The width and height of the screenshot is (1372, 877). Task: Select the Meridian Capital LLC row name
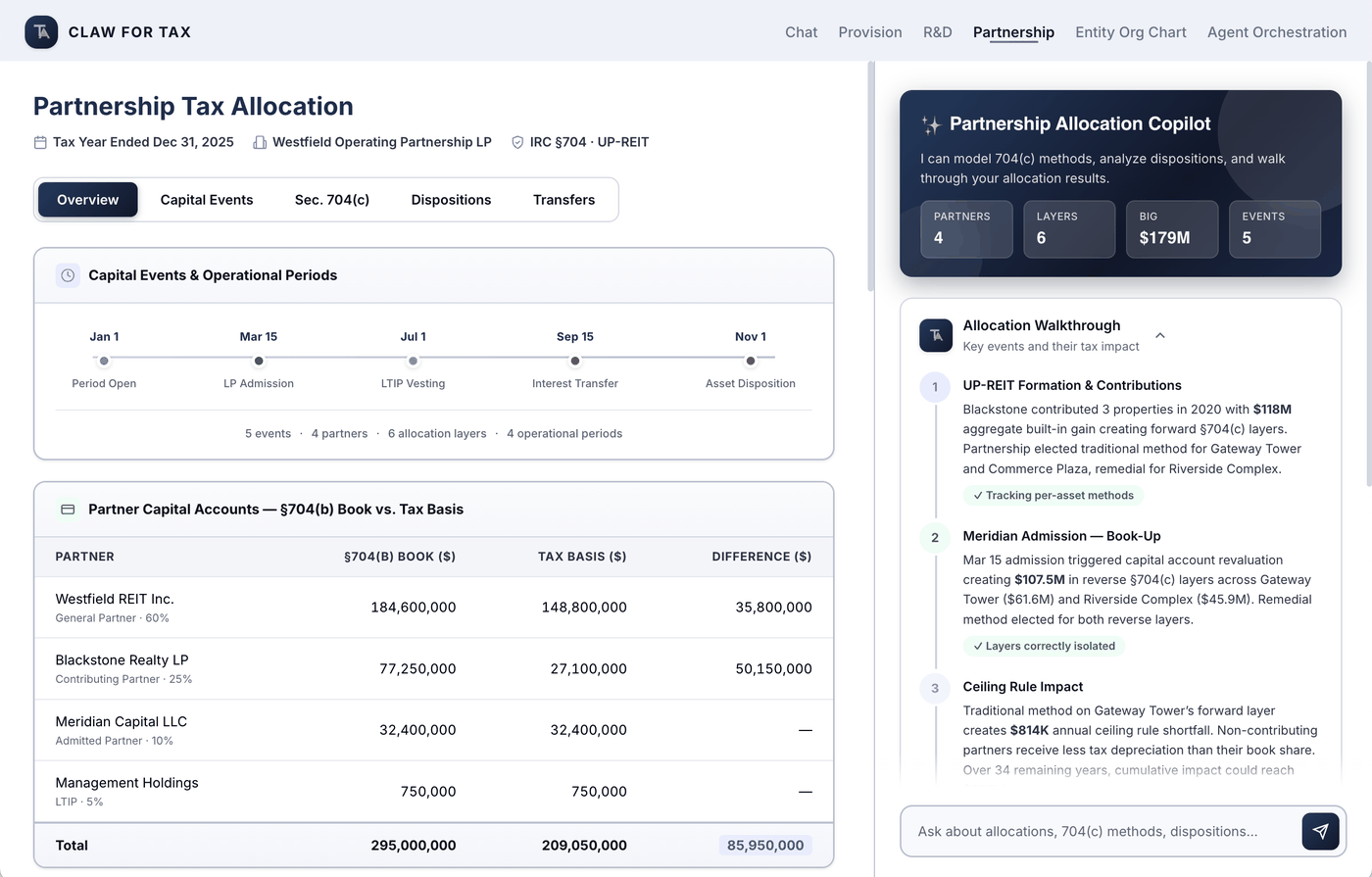pyautogui.click(x=122, y=722)
